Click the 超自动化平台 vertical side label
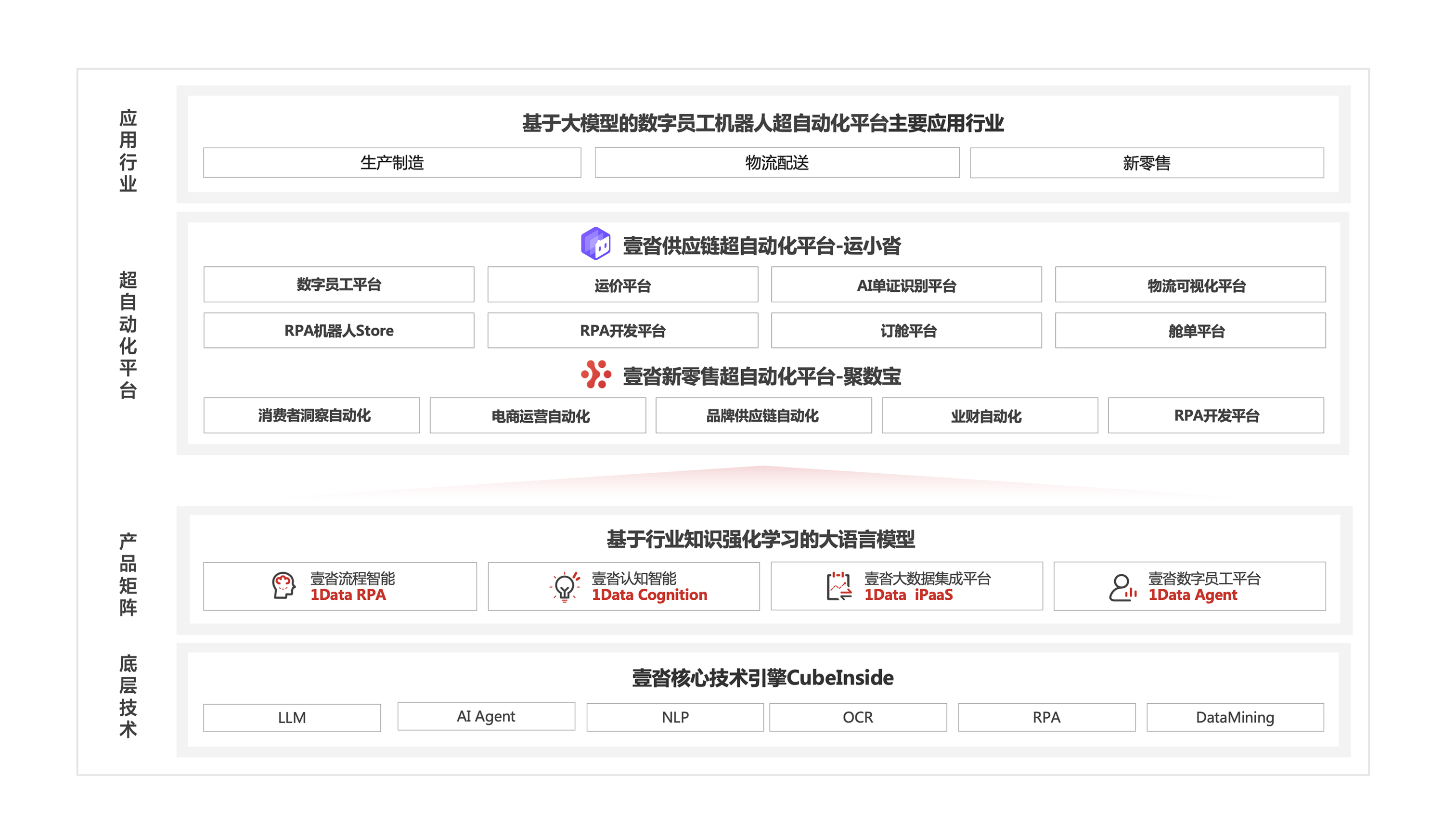The width and height of the screenshot is (1444, 840). (128, 335)
